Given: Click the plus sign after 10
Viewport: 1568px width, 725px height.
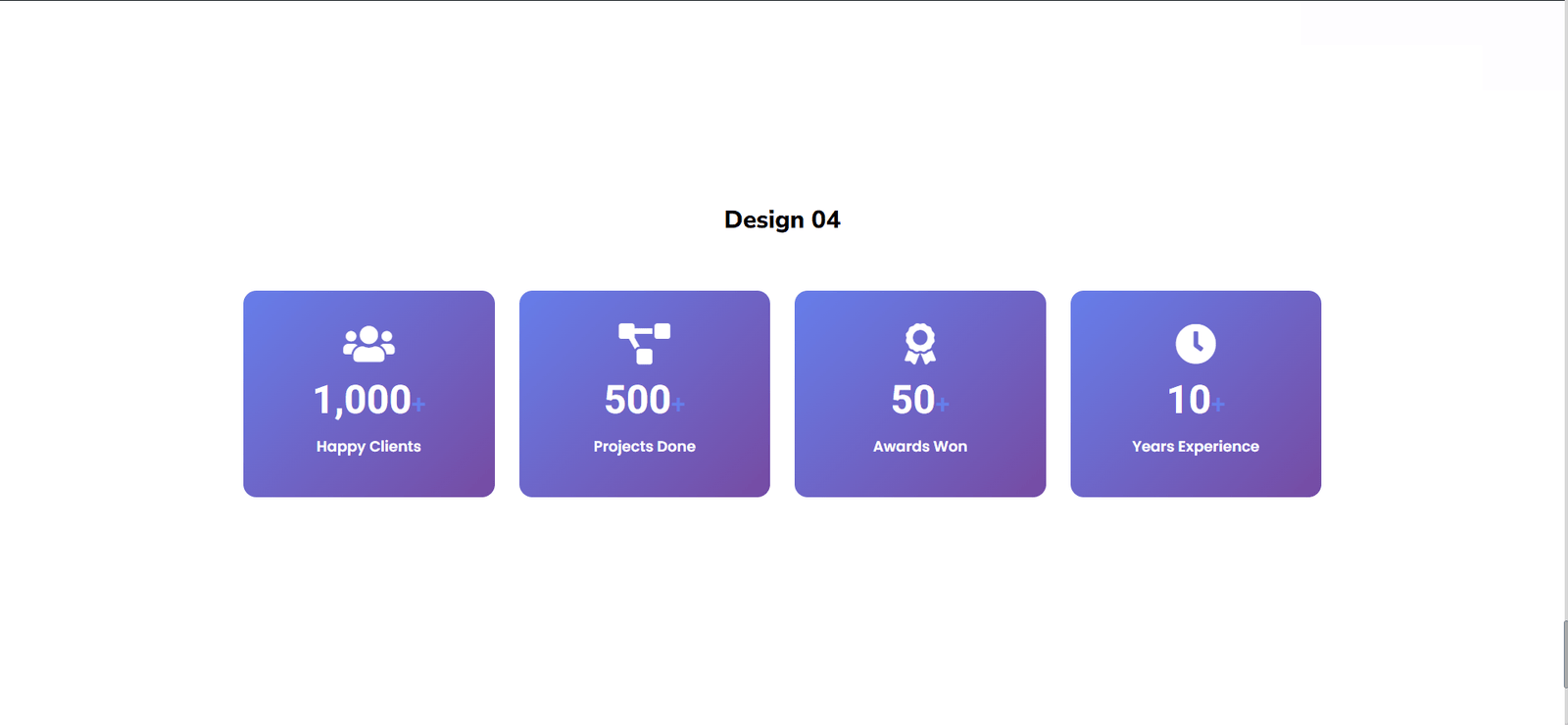Looking at the screenshot, I should pyautogui.click(x=1218, y=404).
